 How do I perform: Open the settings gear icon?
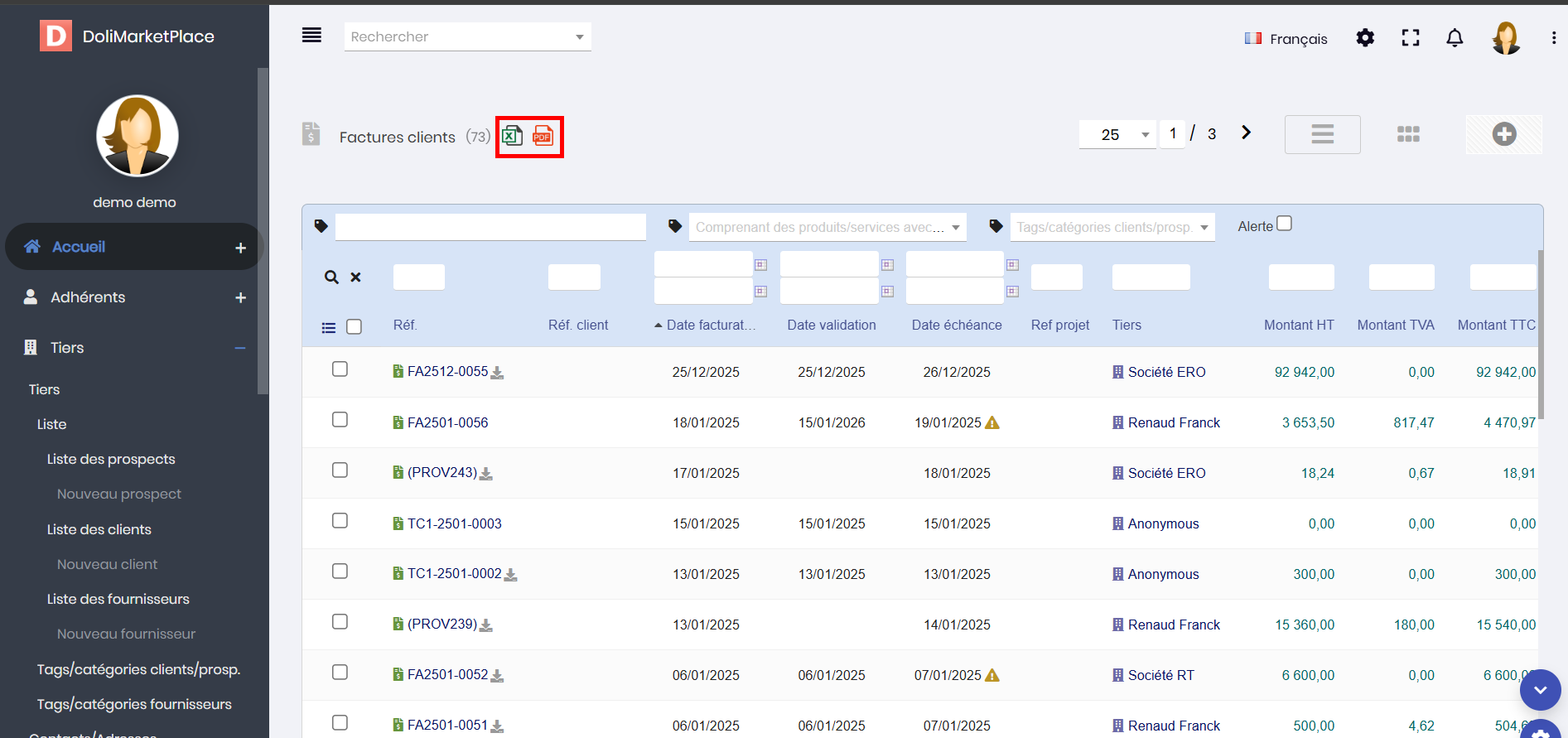1365,38
